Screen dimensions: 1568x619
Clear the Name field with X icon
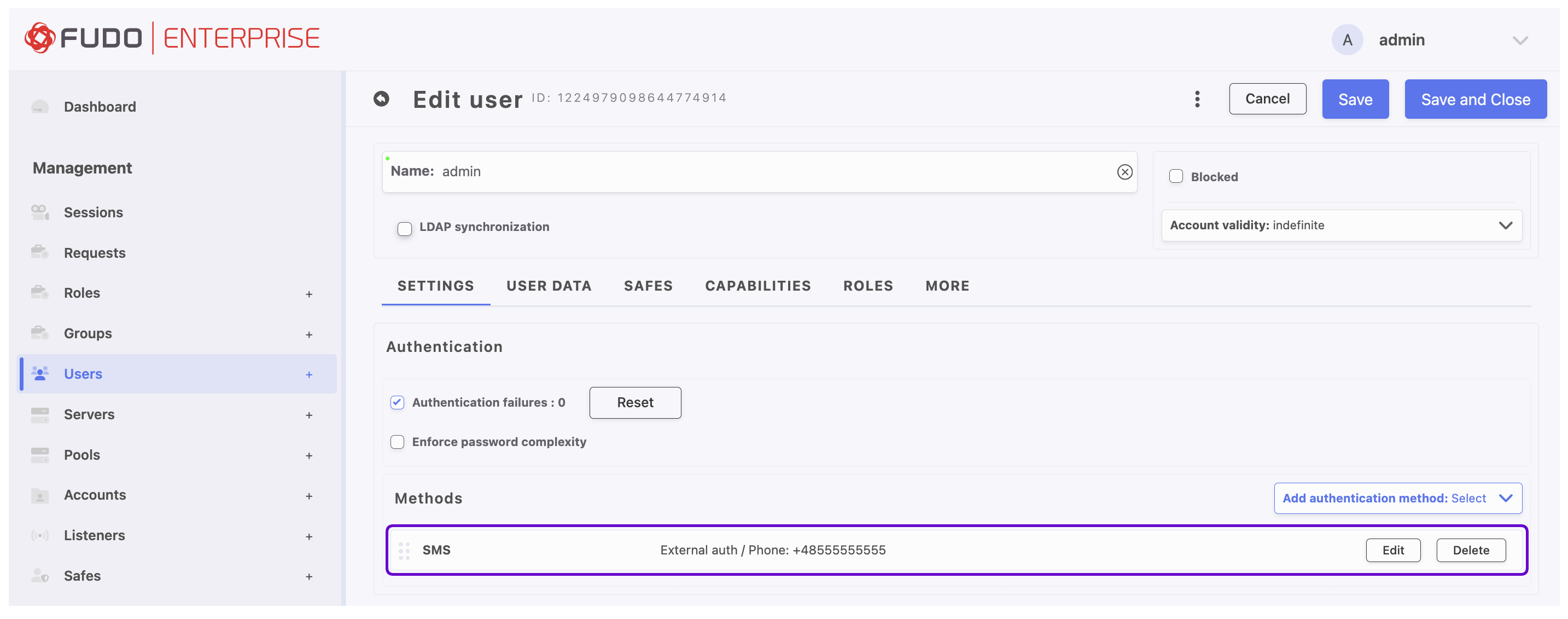(1124, 172)
